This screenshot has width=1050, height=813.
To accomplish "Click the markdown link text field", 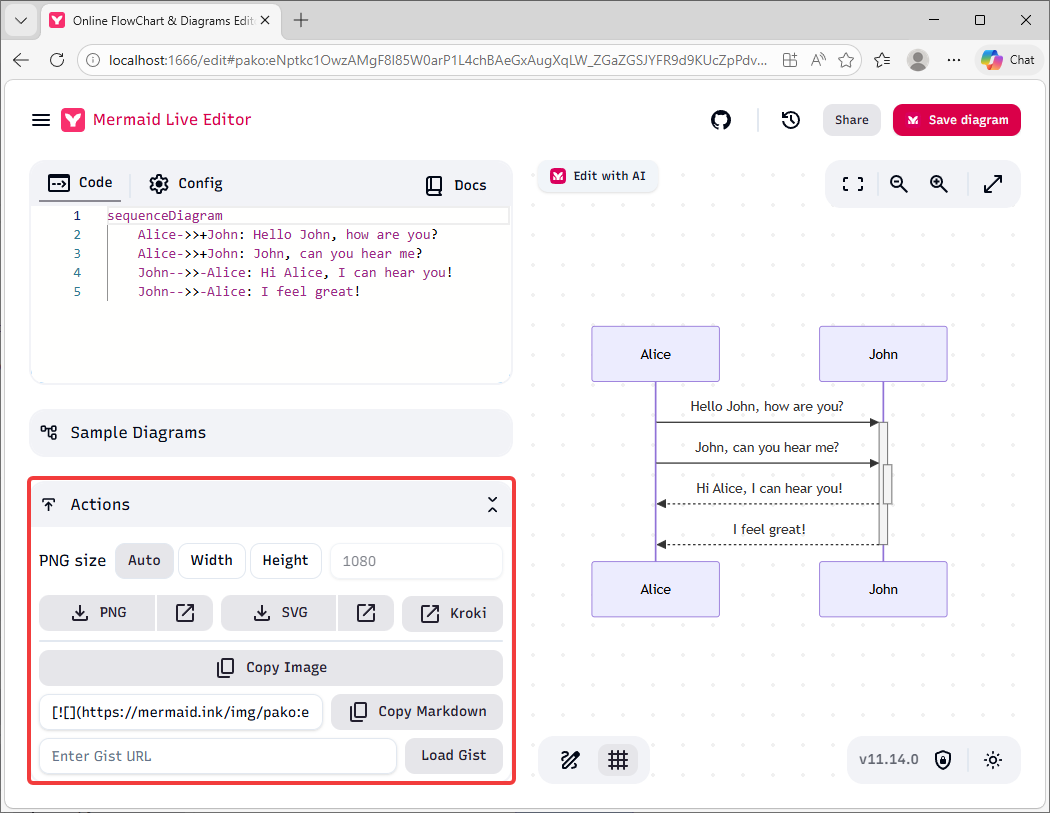I will pyautogui.click(x=181, y=712).
